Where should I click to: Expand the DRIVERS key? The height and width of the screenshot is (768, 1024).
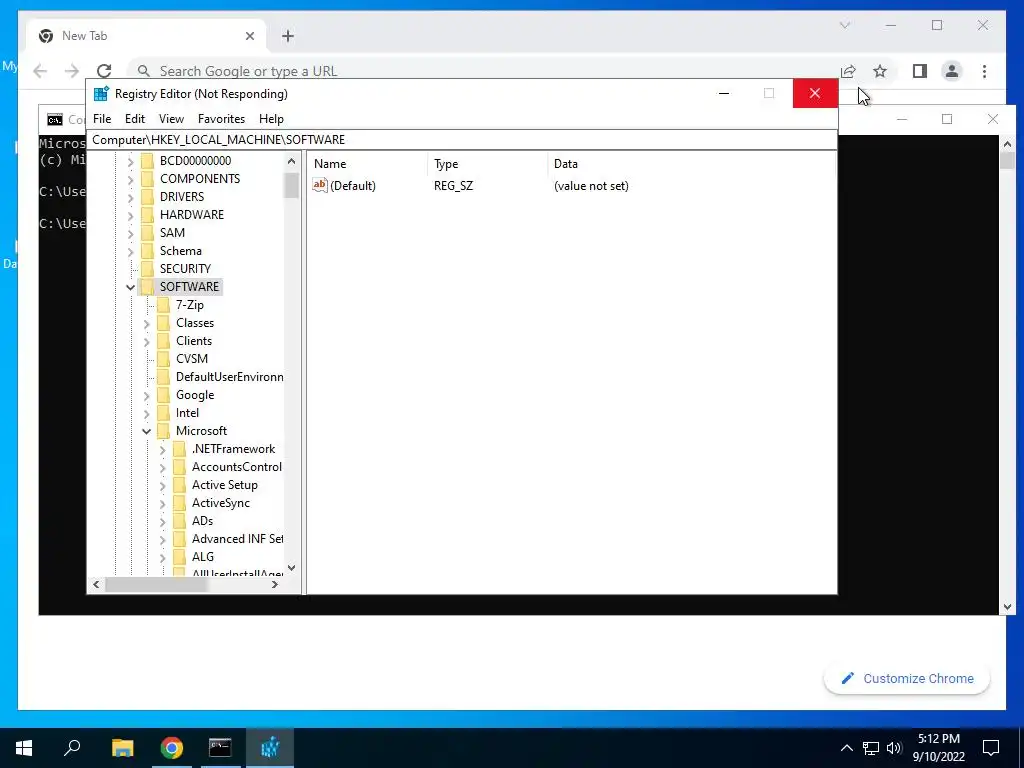[x=131, y=197]
